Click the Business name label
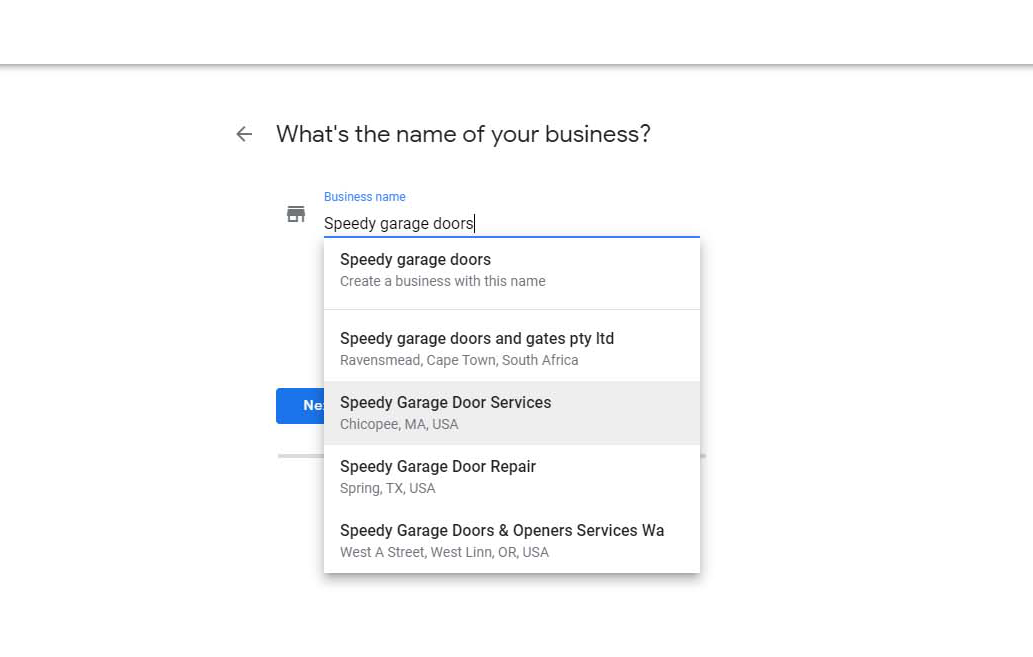The height and width of the screenshot is (657, 1033). pos(364,196)
